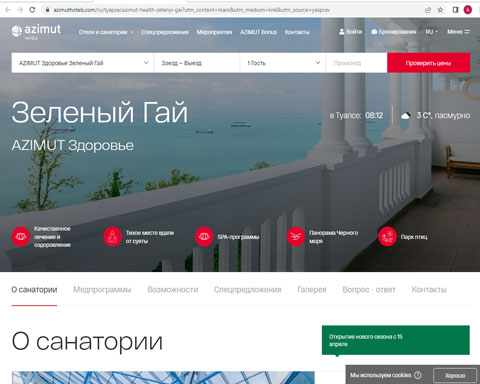Open the hotel selector AZIMUT Здоровье Зеленый Гай

point(83,63)
